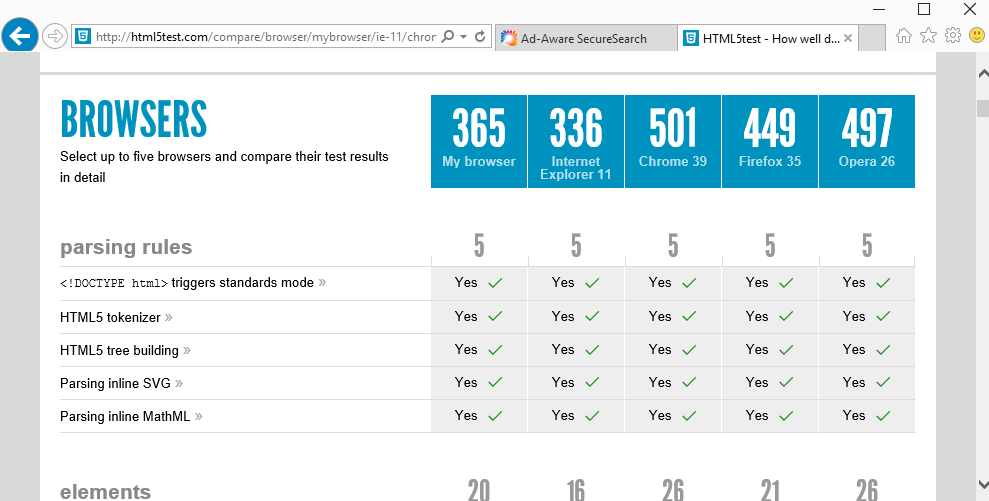Click the chevron after HTML5 tree building
989x501 pixels.
click(x=187, y=351)
